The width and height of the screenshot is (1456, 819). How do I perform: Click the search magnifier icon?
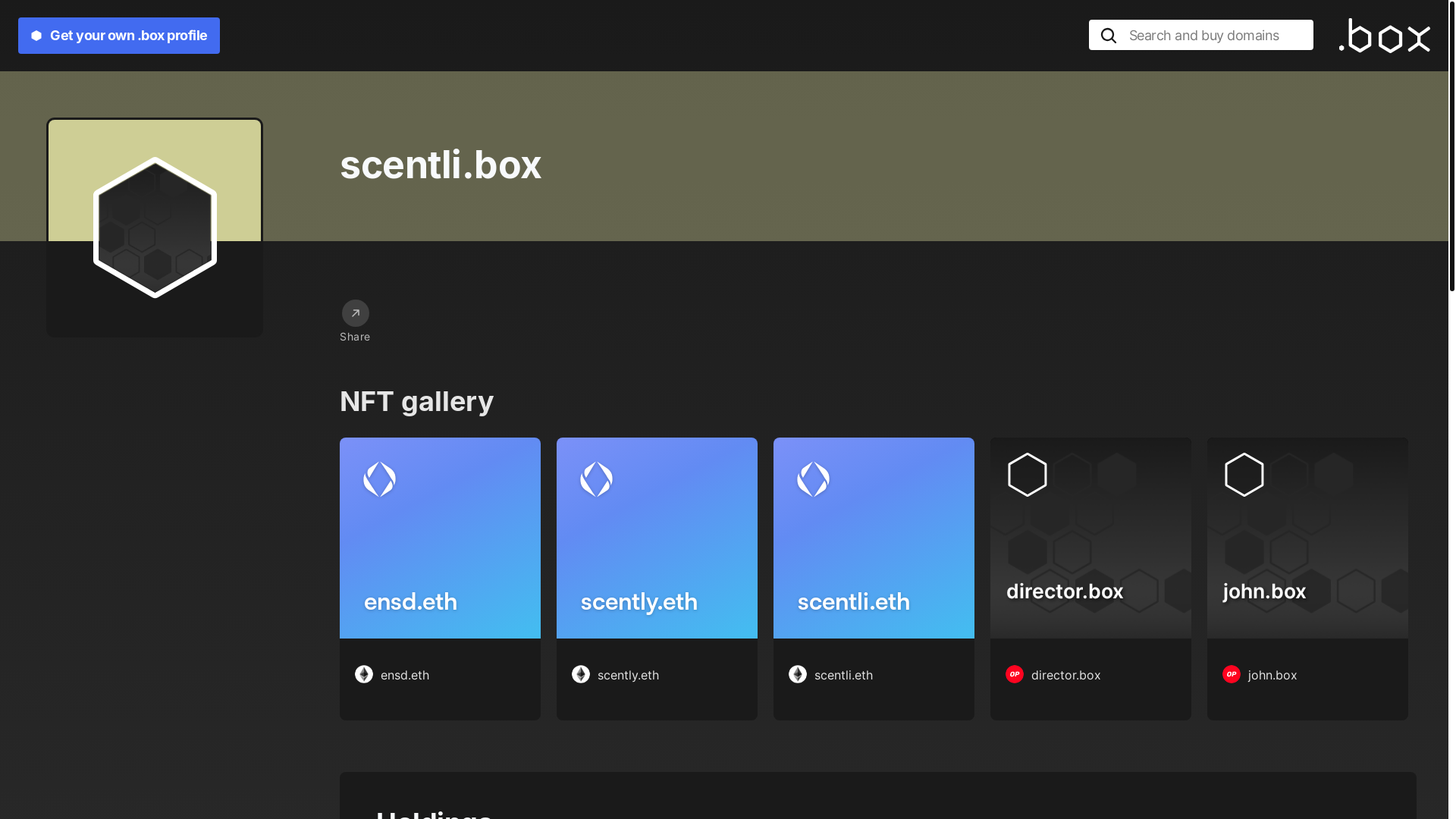[1108, 36]
